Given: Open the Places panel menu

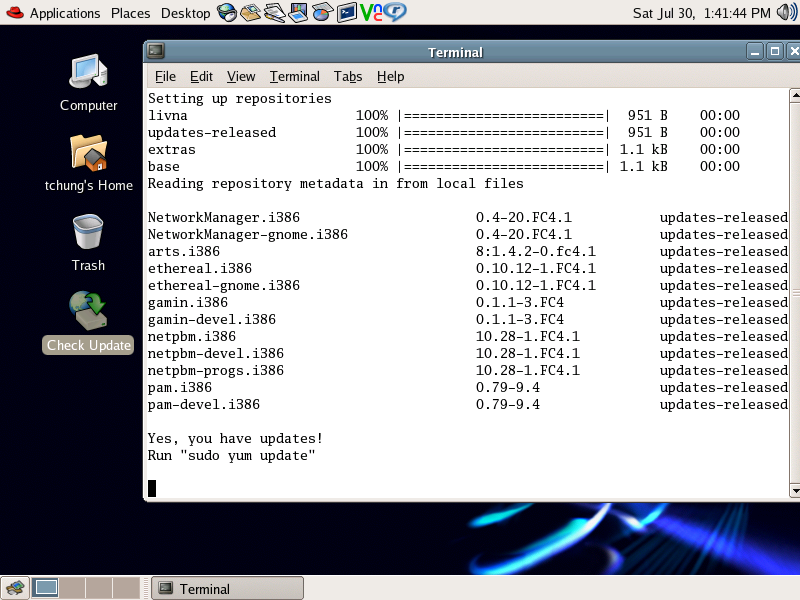Looking at the screenshot, I should coord(131,13).
